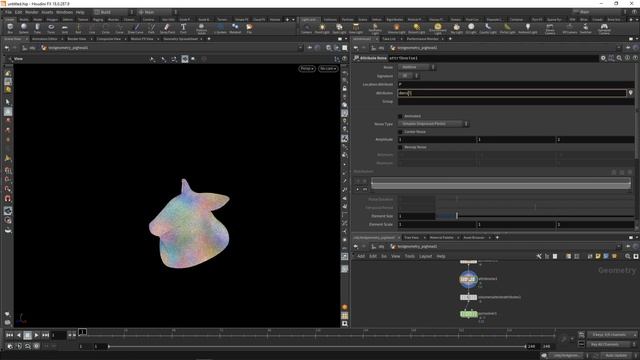Click the viewport snapping magnet icon
The width and height of the screenshot is (640, 360).
(8, 199)
